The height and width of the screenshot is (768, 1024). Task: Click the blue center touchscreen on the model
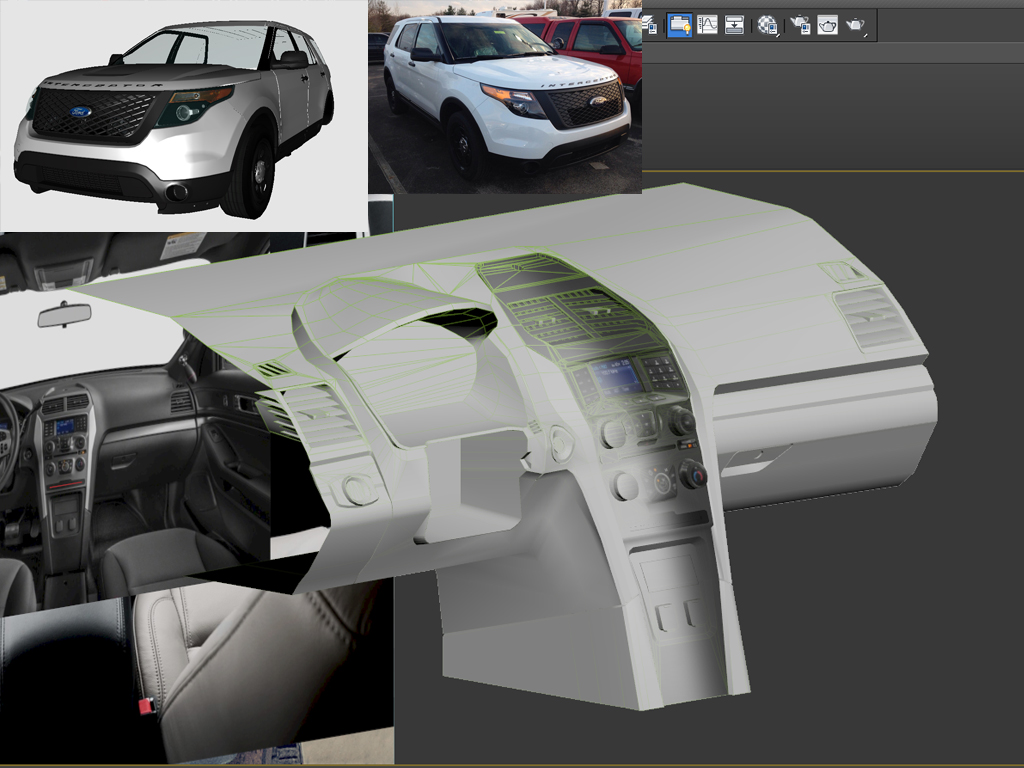click(613, 376)
